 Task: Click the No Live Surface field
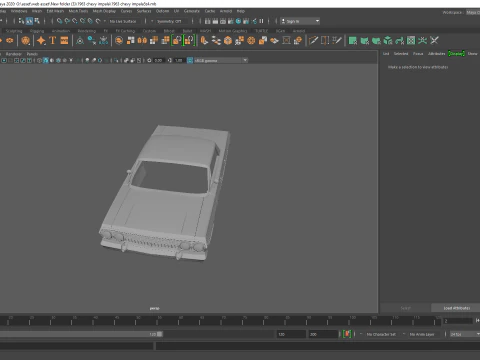click(x=123, y=21)
